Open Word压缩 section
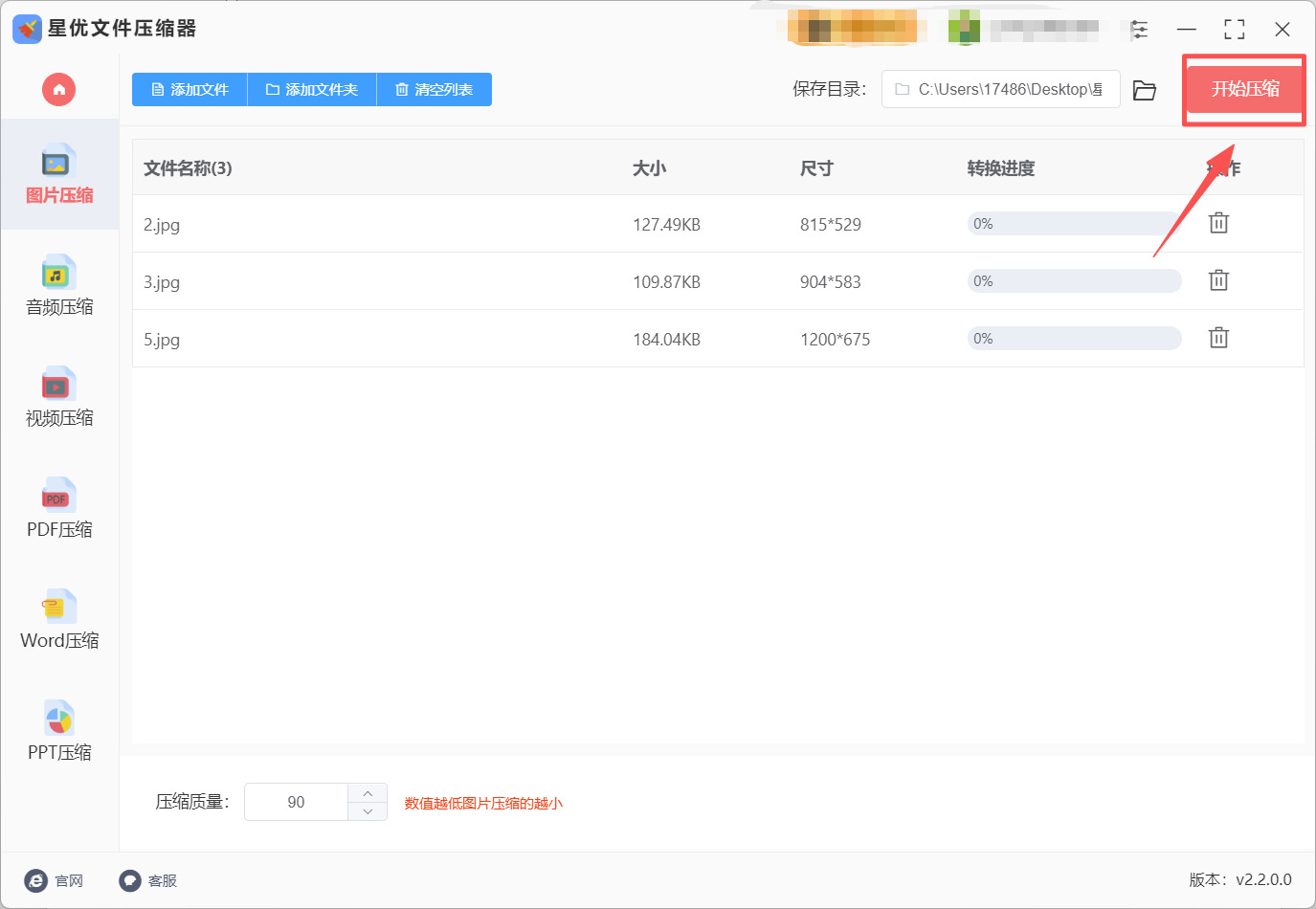 point(59,619)
